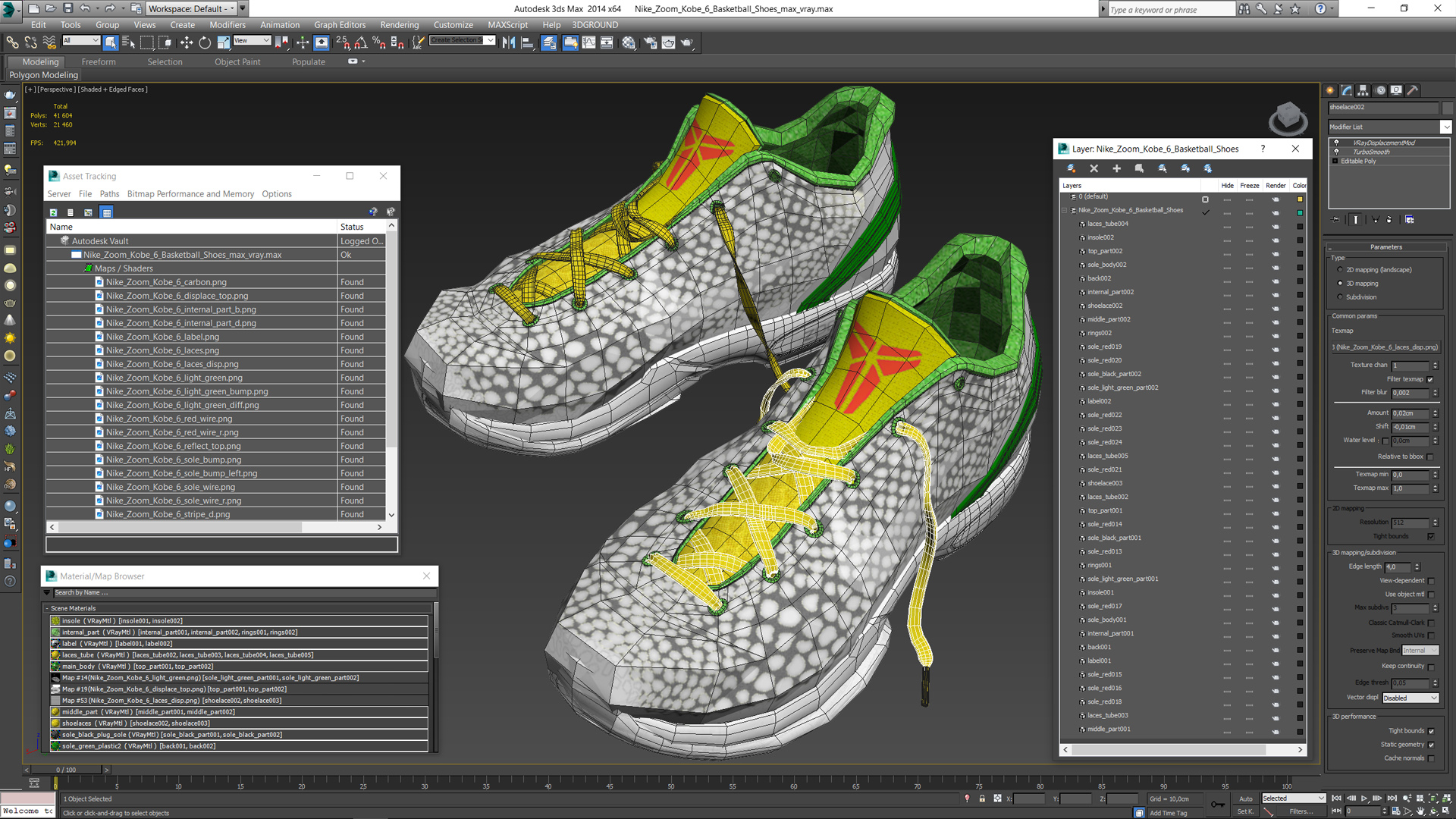1456x819 pixels.
Task: Refresh icon in Asset Tracking toolbar
Action: click(53, 212)
